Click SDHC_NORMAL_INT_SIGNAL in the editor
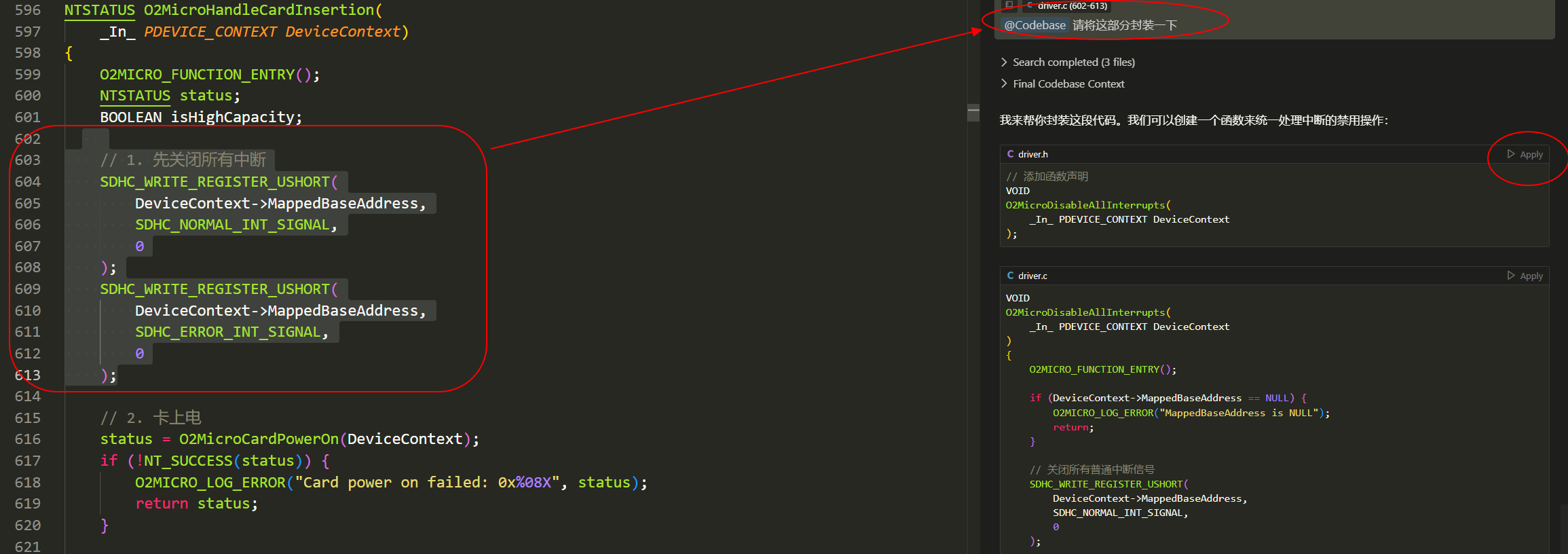The width and height of the screenshot is (1568, 554). tap(232, 225)
